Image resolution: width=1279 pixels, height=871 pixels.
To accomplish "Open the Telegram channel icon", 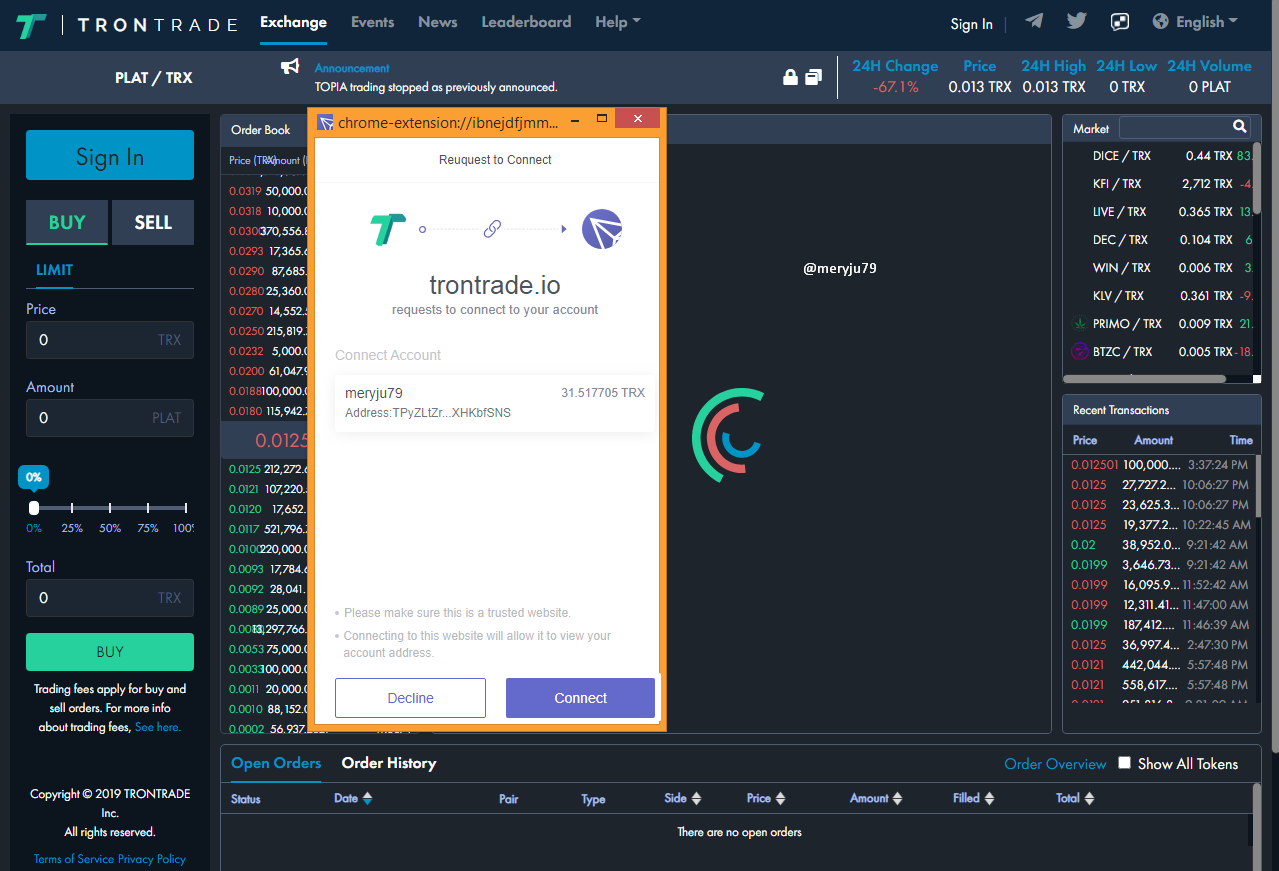I will pos(1034,21).
